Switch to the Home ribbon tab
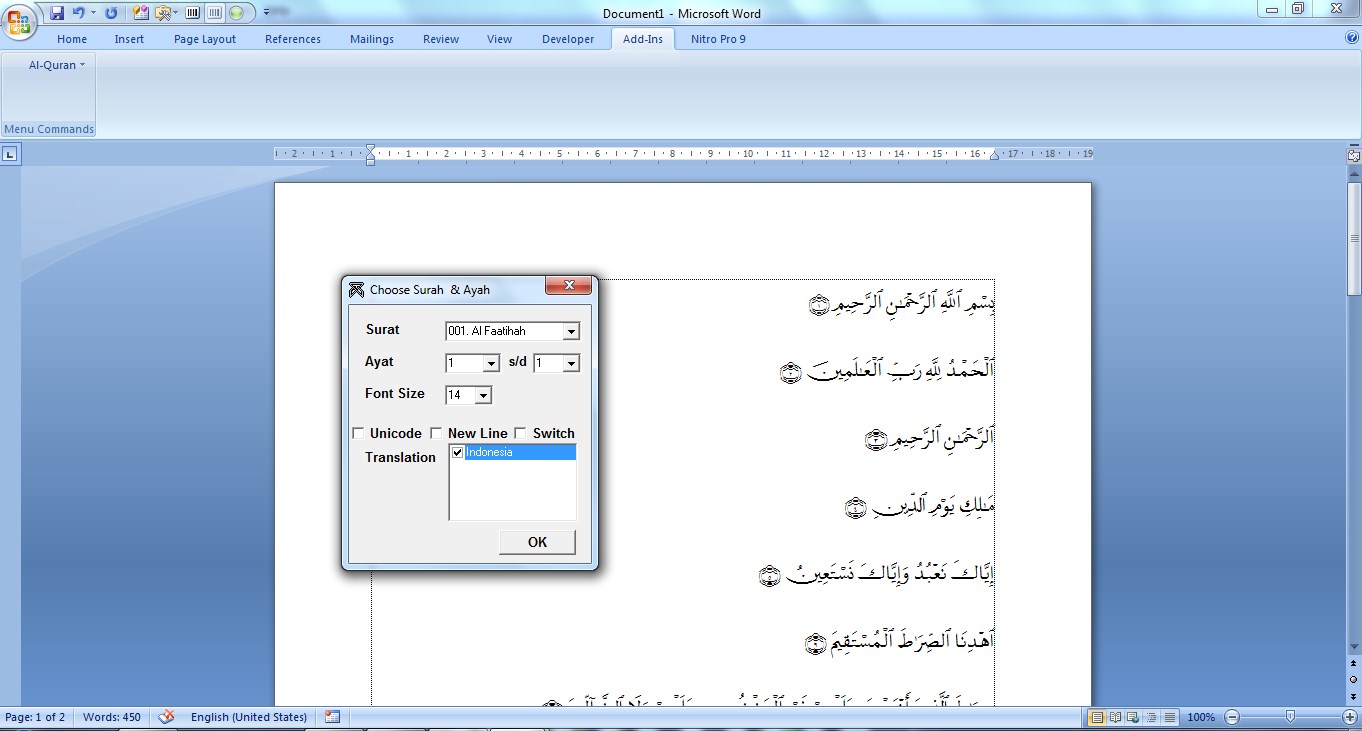This screenshot has height=731, width=1362. [x=72, y=39]
